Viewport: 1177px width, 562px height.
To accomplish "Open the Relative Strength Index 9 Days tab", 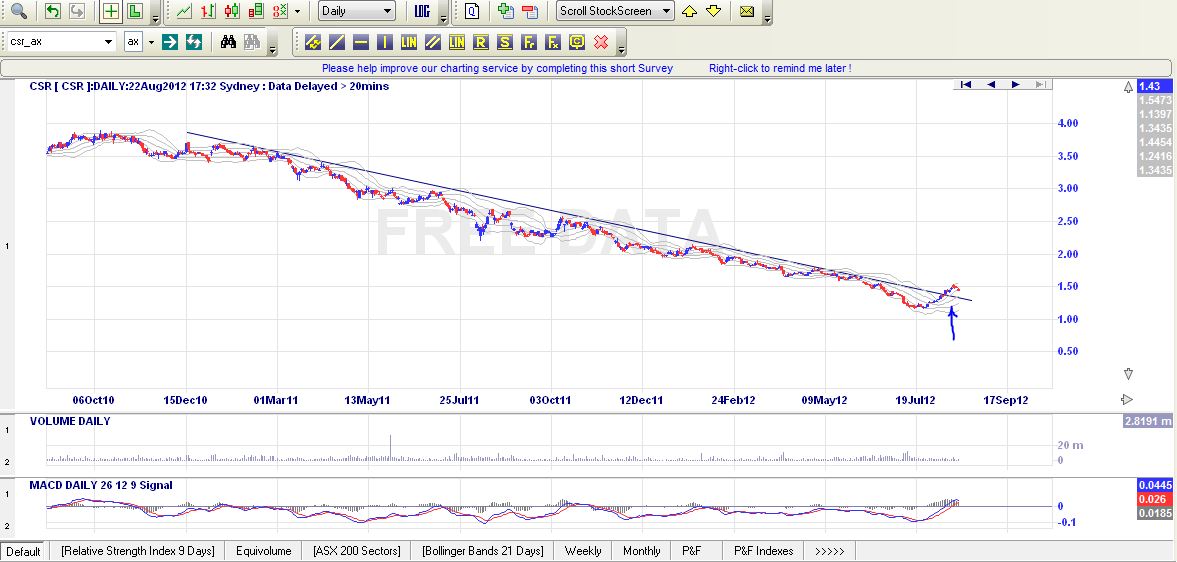I will point(137,551).
